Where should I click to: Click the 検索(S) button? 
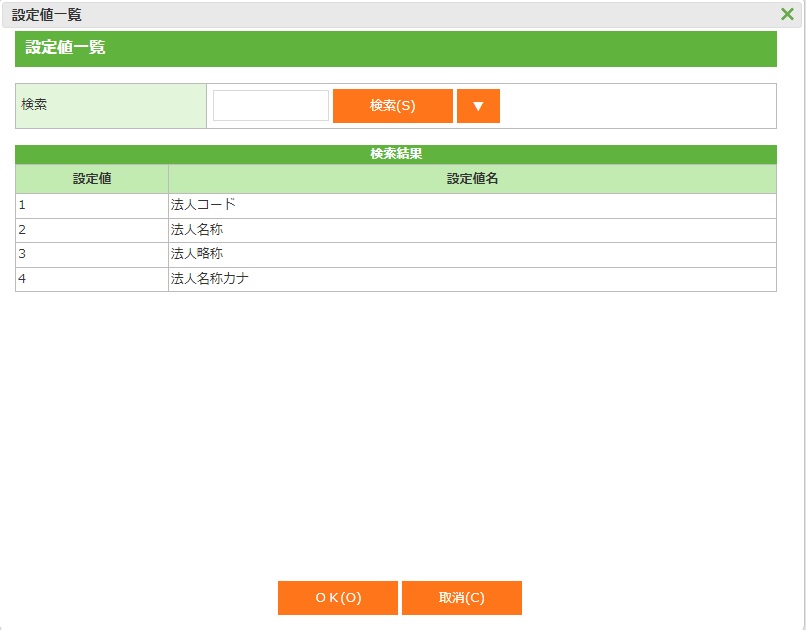[393, 106]
